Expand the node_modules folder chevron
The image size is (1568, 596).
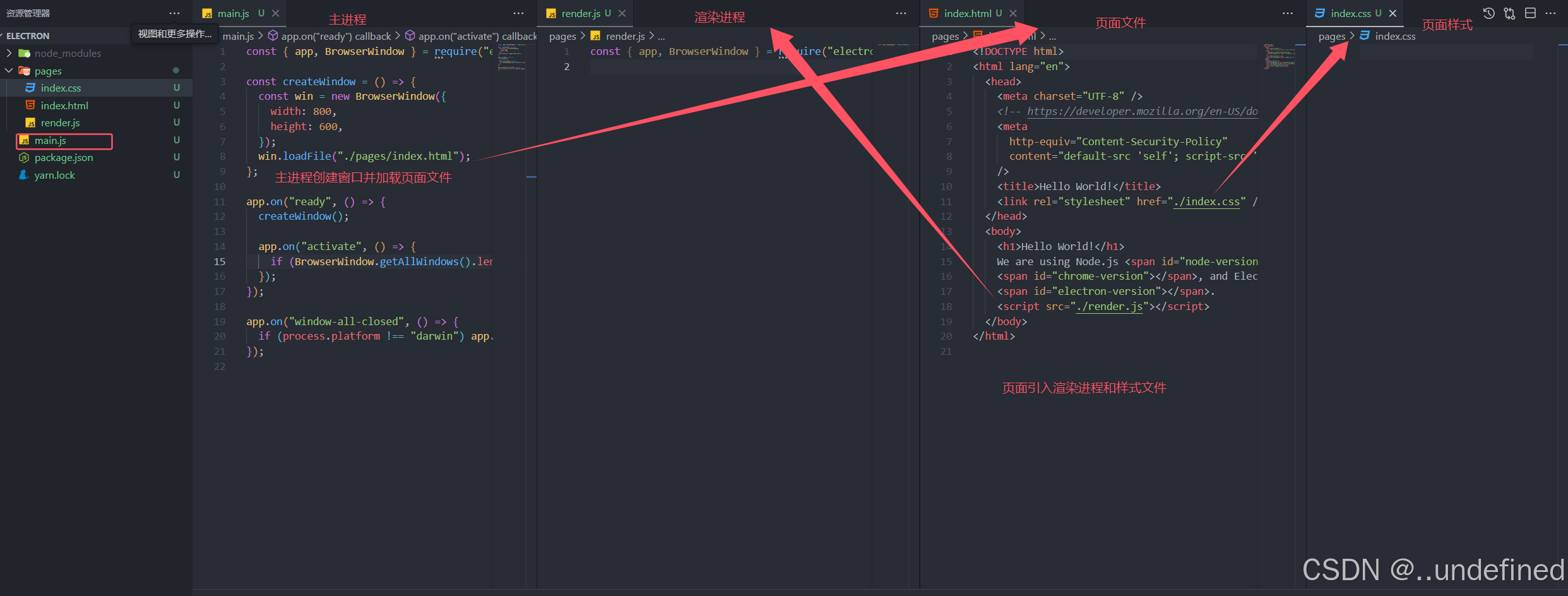(9, 53)
